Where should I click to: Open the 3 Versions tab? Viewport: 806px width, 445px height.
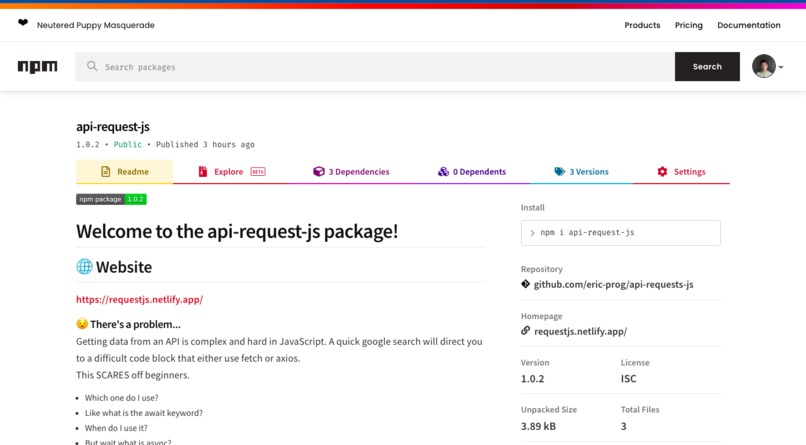581,172
